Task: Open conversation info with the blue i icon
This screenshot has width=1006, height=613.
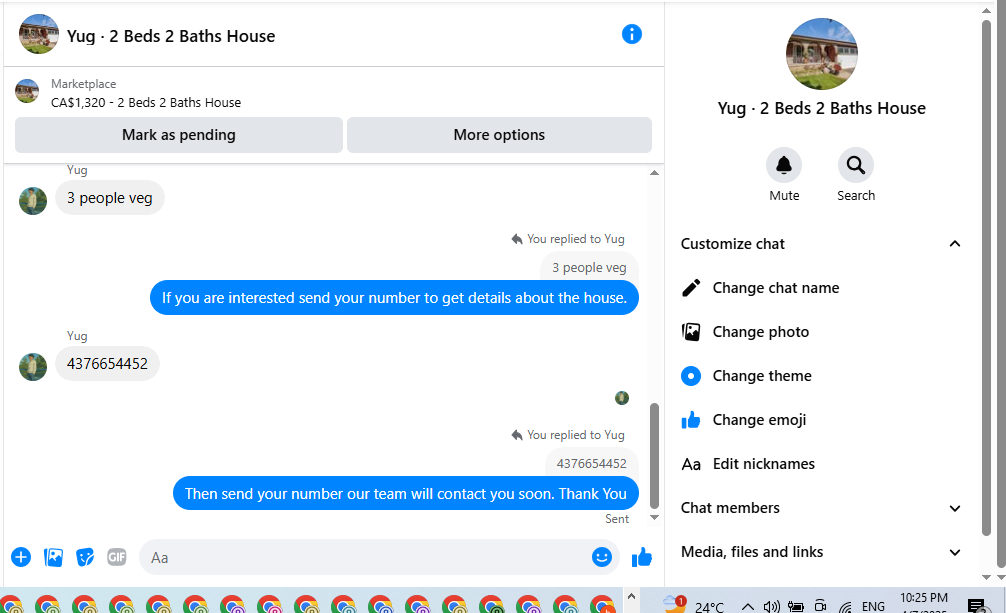Action: tap(631, 34)
